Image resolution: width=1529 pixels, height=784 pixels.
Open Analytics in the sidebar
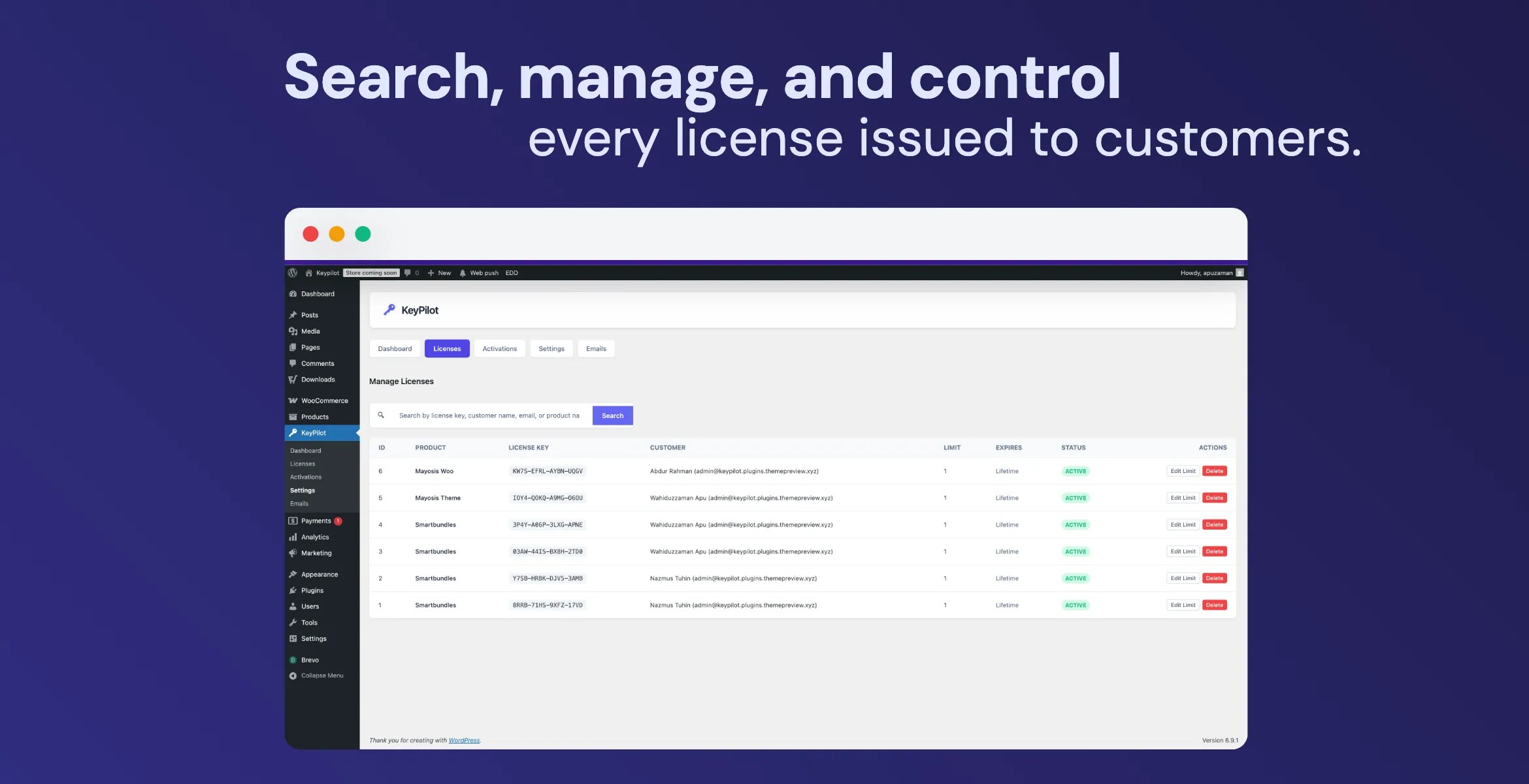[314, 537]
